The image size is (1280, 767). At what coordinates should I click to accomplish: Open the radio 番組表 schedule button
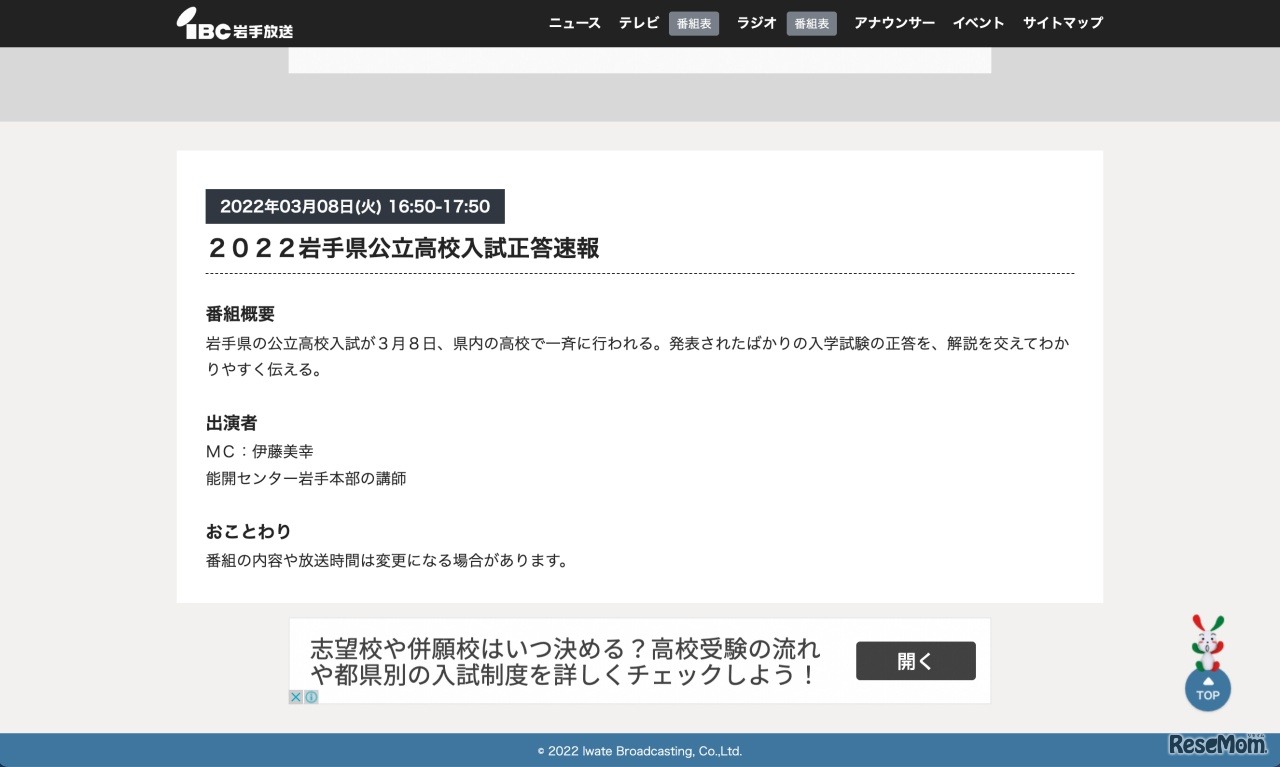811,23
